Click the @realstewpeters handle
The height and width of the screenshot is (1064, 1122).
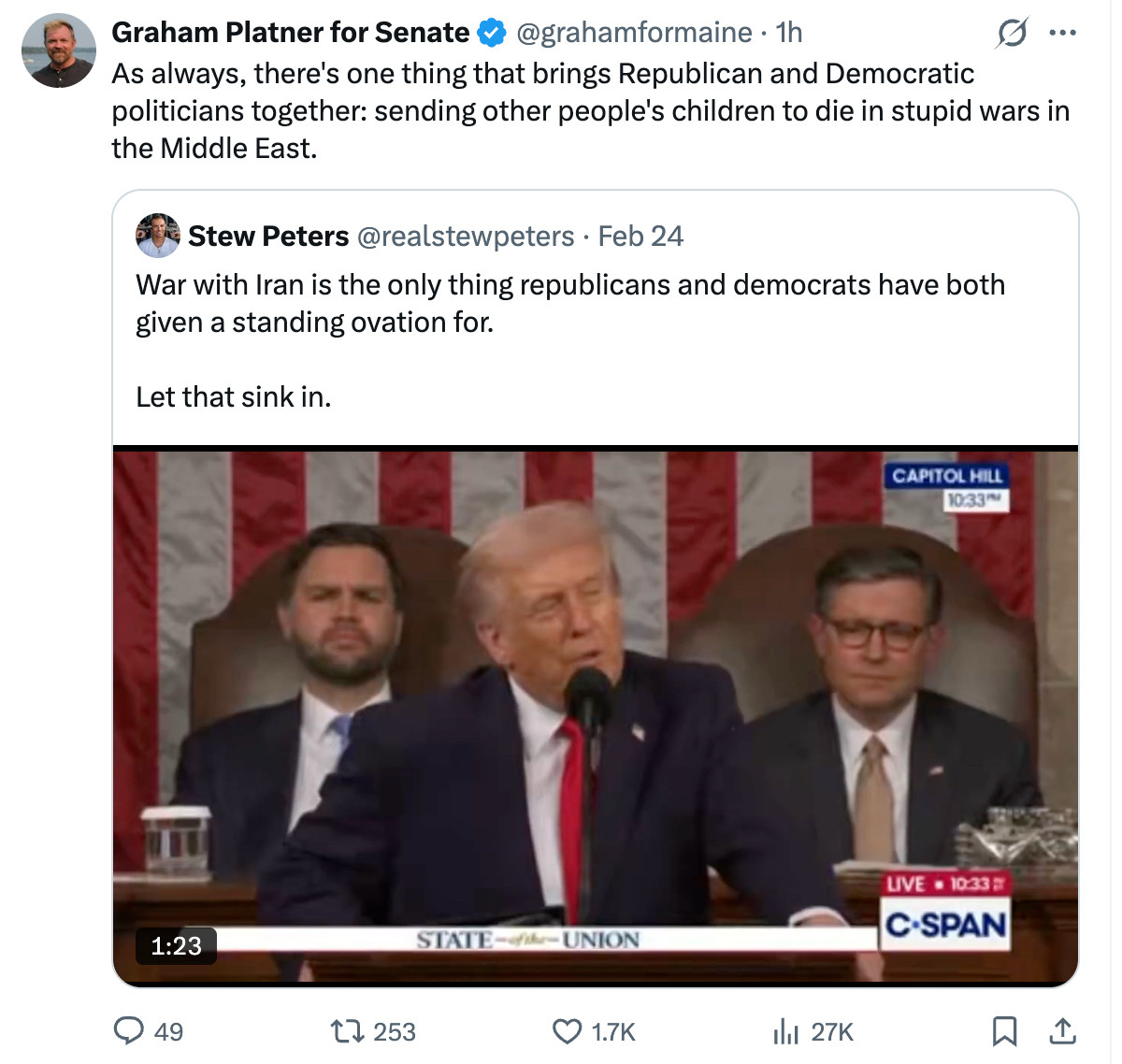click(x=466, y=236)
